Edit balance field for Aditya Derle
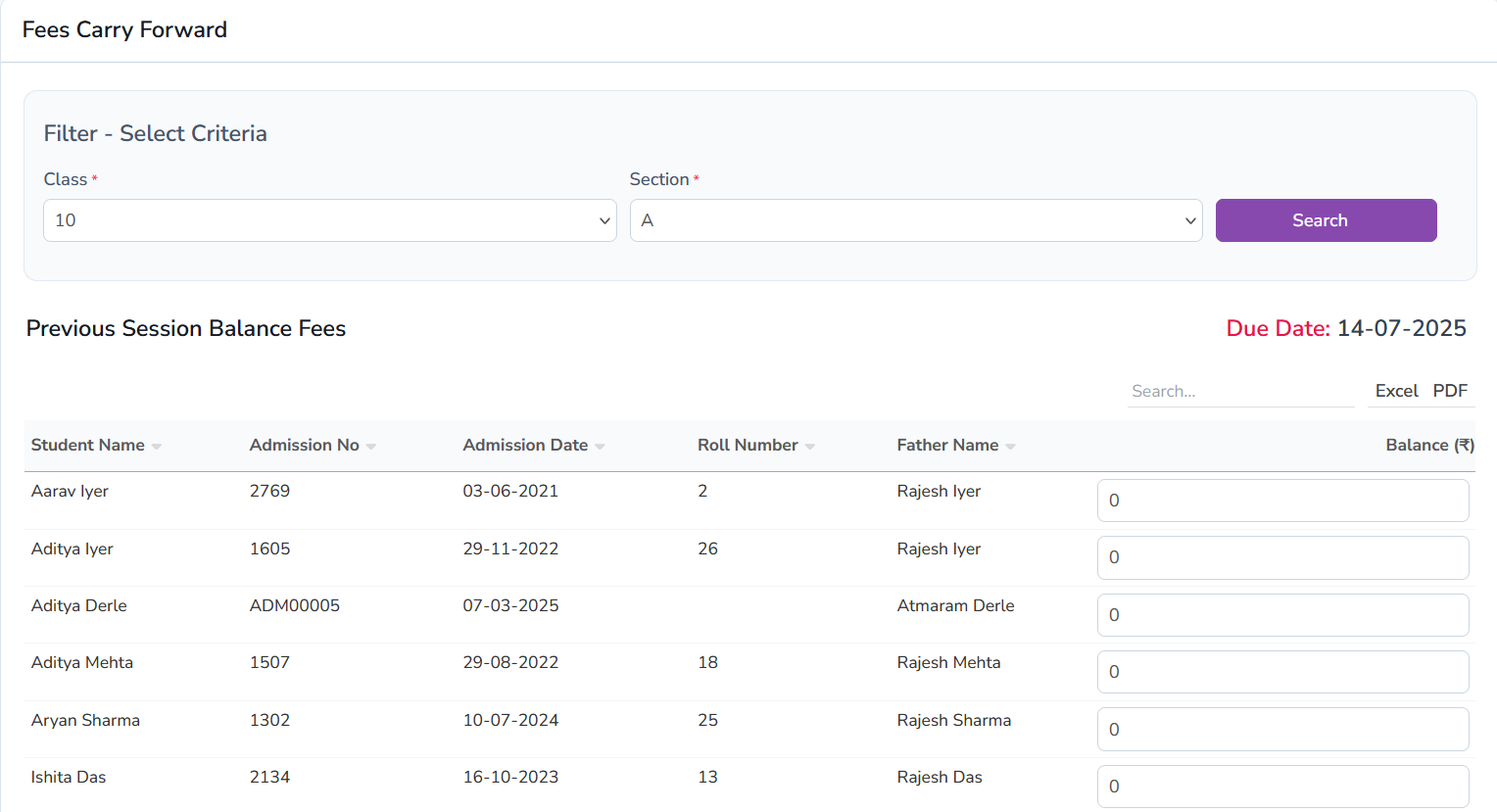Screen dimensions: 1497x812 coord(1282,615)
